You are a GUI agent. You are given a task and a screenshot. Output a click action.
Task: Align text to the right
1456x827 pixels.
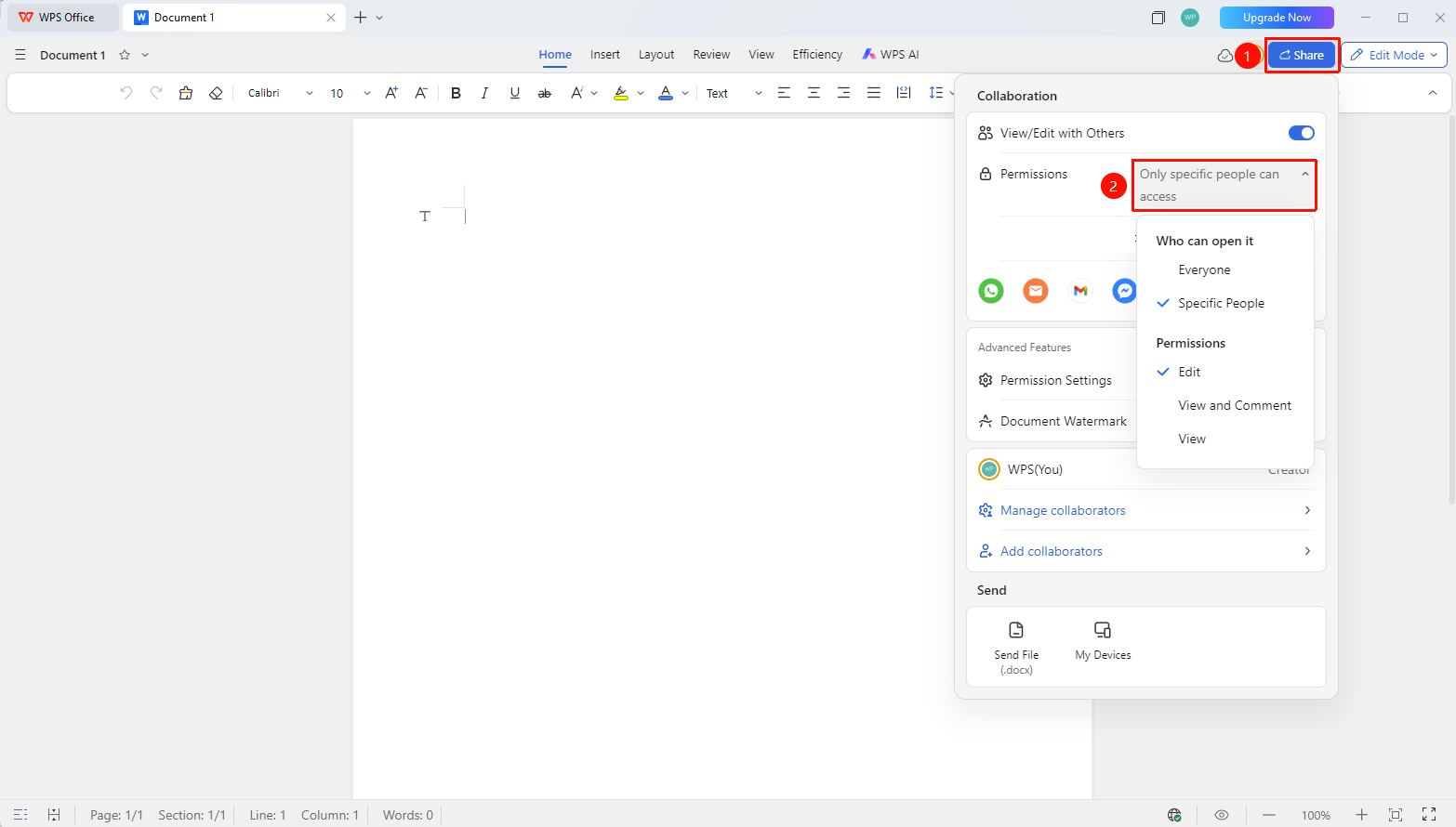click(843, 93)
